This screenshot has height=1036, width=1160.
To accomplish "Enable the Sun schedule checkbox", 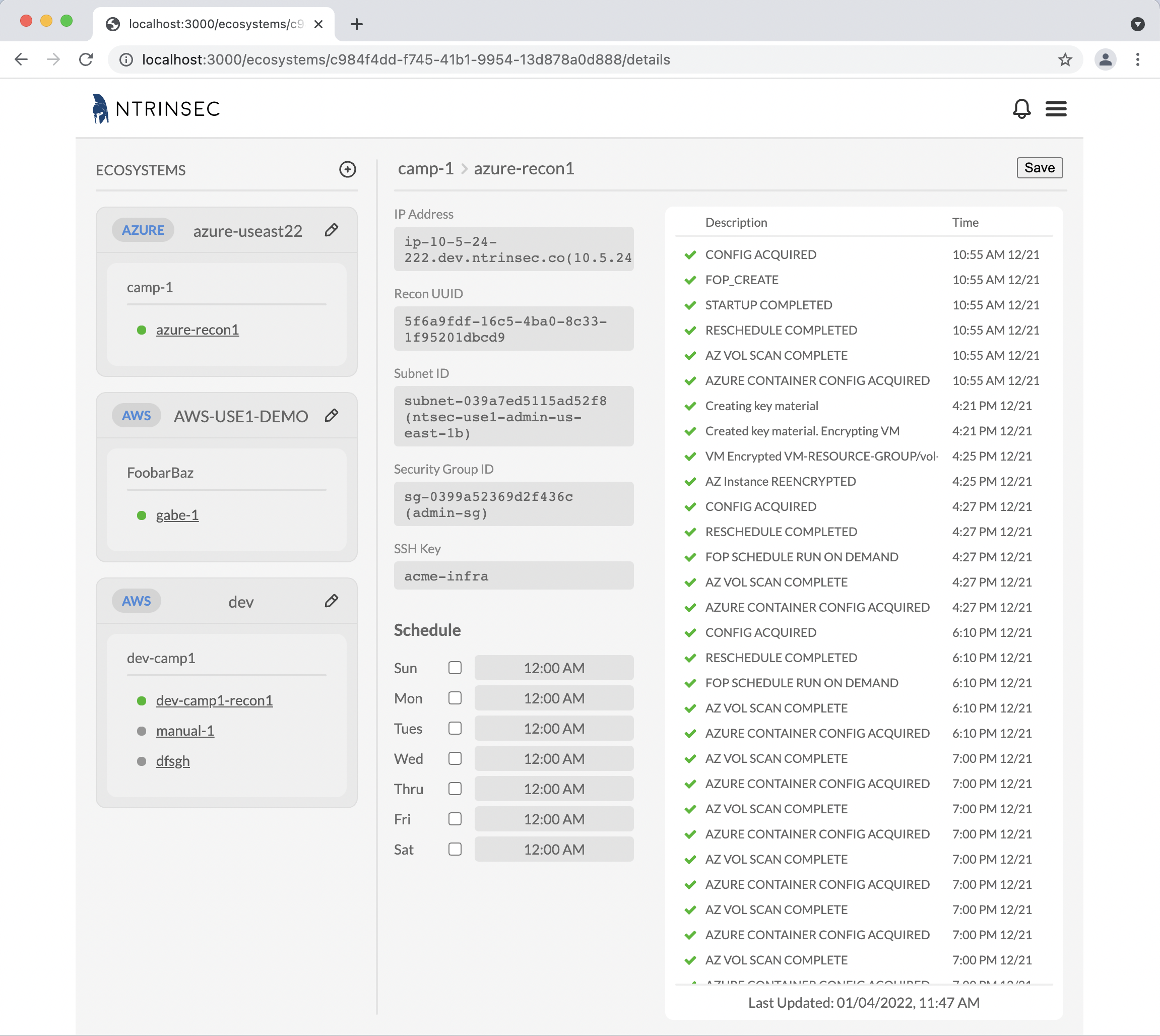I will [x=454, y=668].
